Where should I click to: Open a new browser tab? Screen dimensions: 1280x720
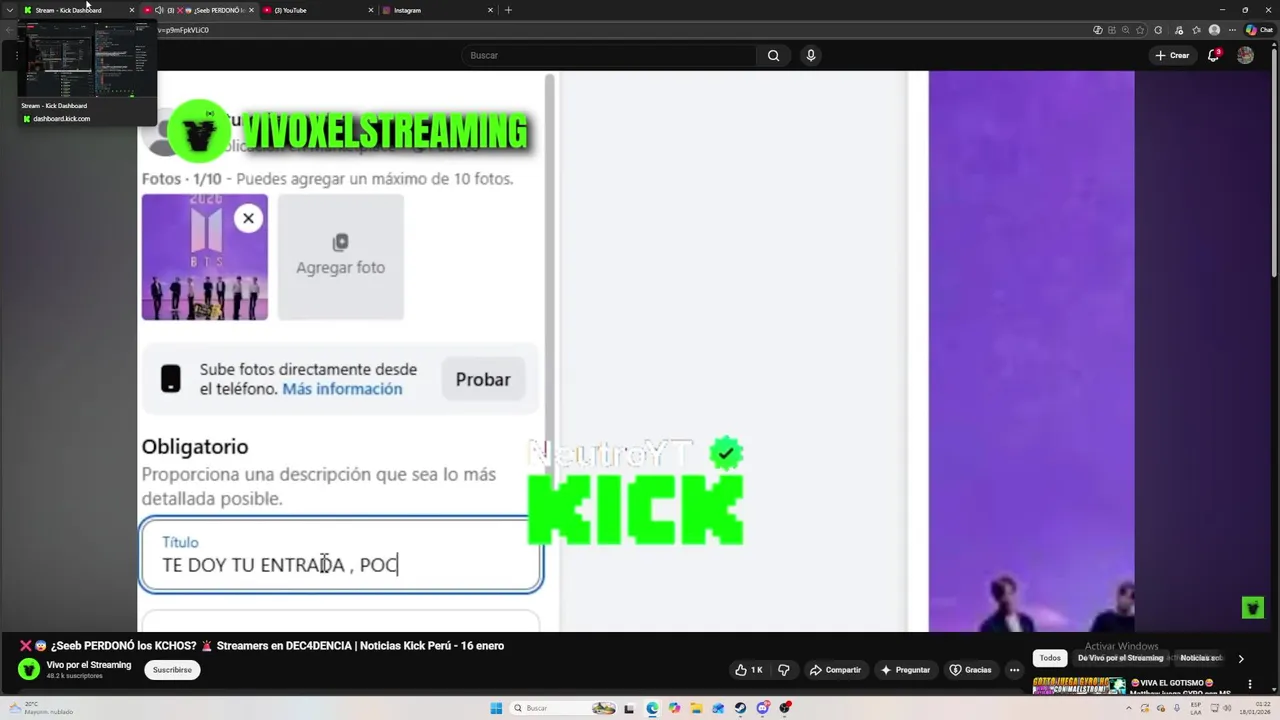[508, 10]
